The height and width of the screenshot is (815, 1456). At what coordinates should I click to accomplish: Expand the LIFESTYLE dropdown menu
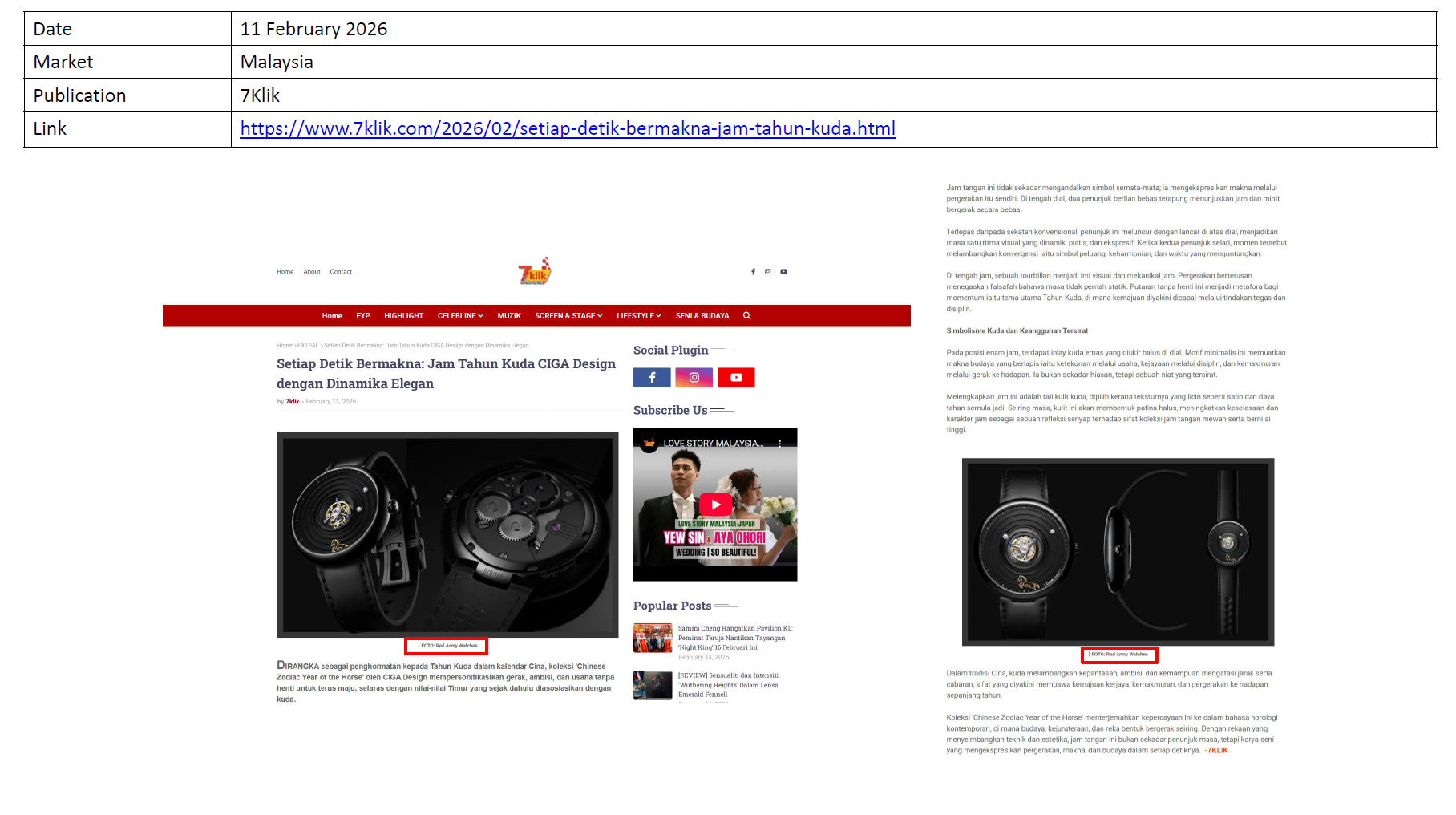tap(639, 316)
